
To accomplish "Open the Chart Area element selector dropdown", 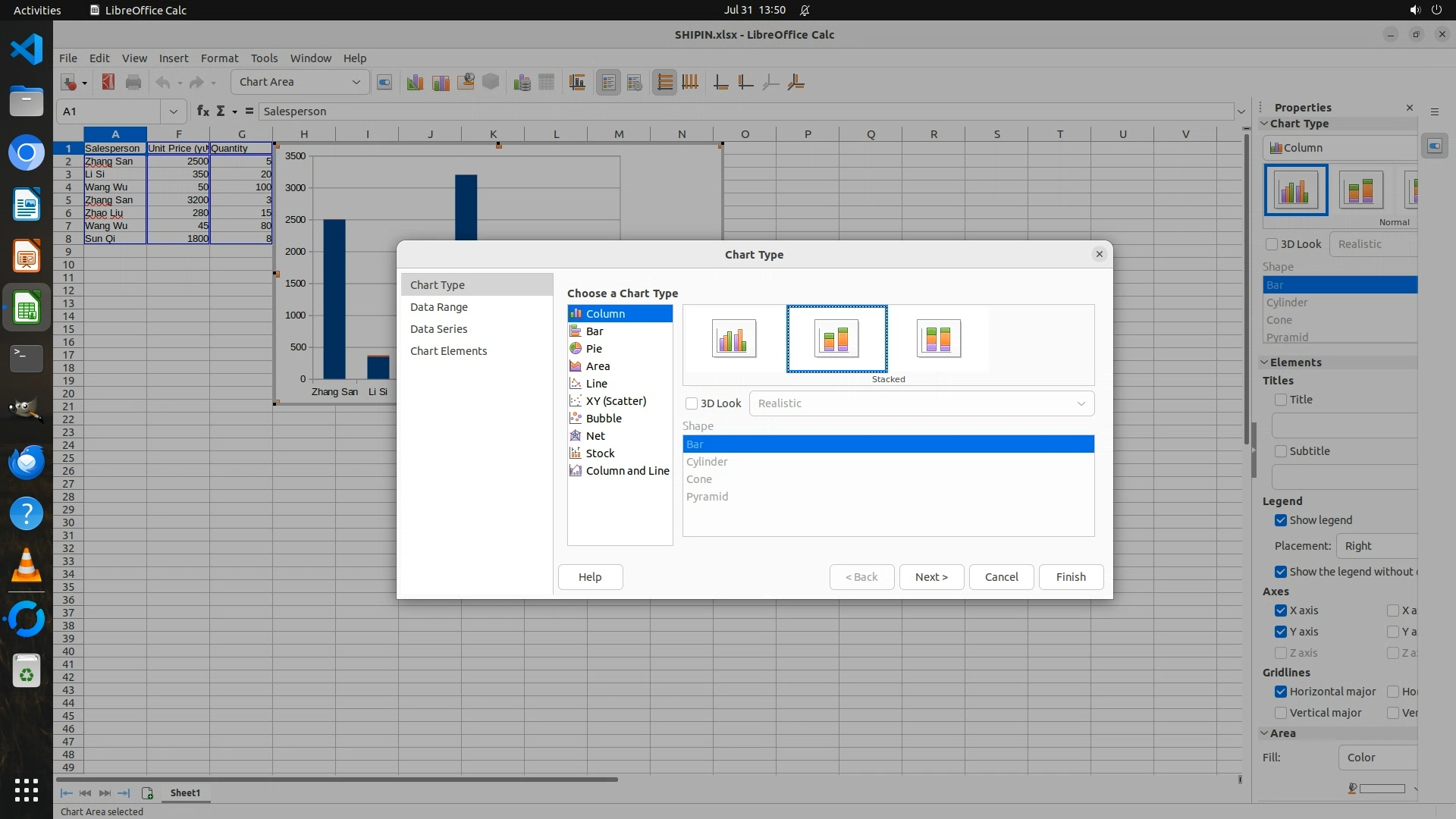I will pos(356,82).
